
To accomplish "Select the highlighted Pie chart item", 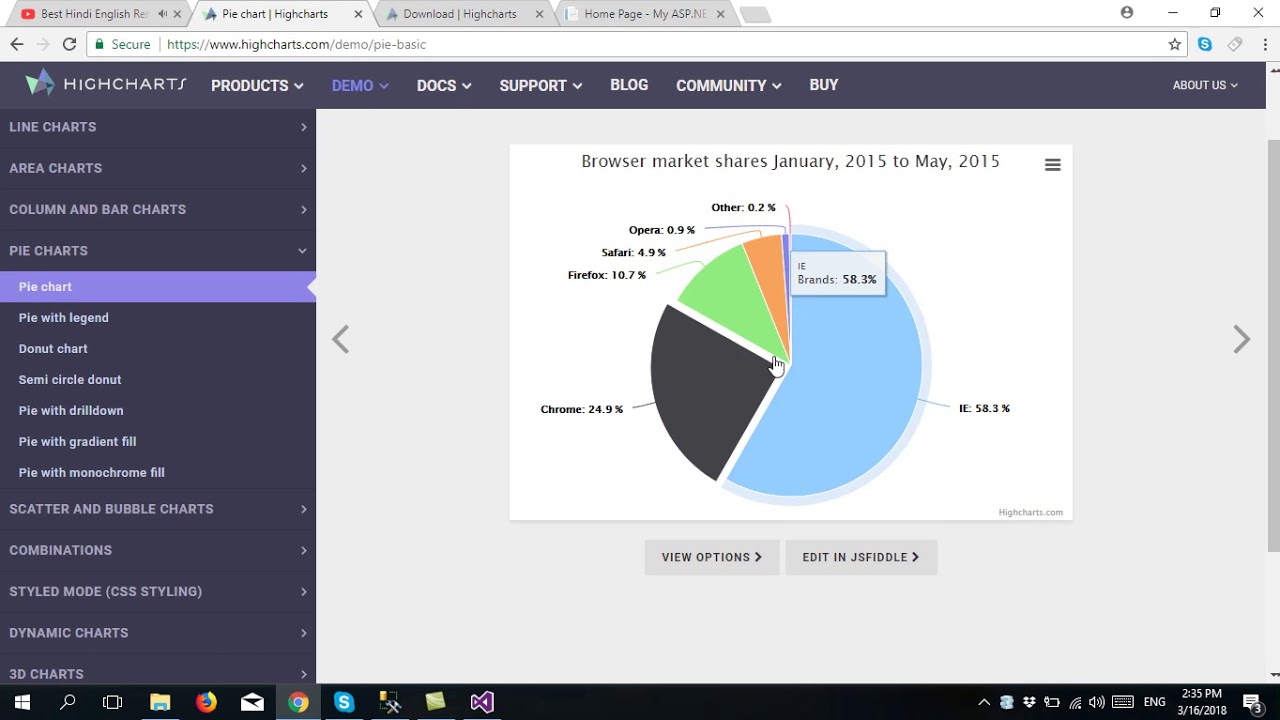I will [x=158, y=286].
